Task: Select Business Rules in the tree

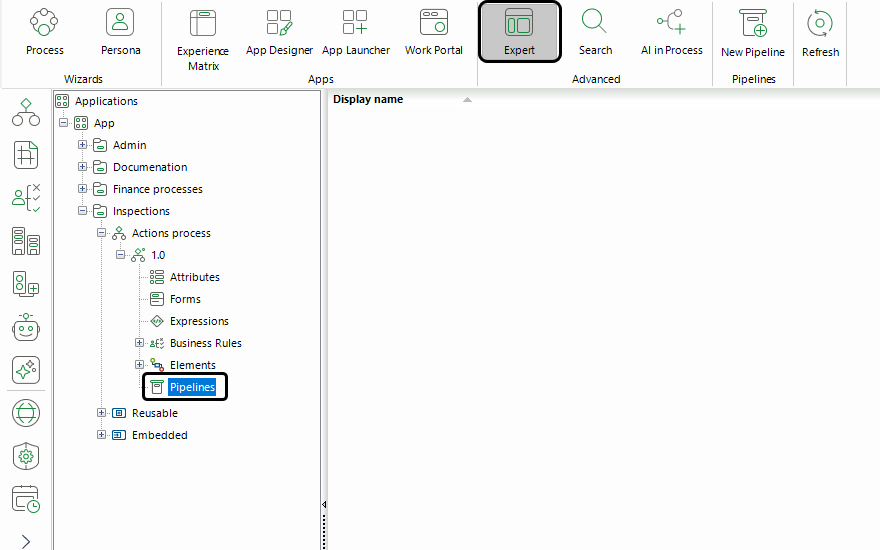Action: coord(205,343)
